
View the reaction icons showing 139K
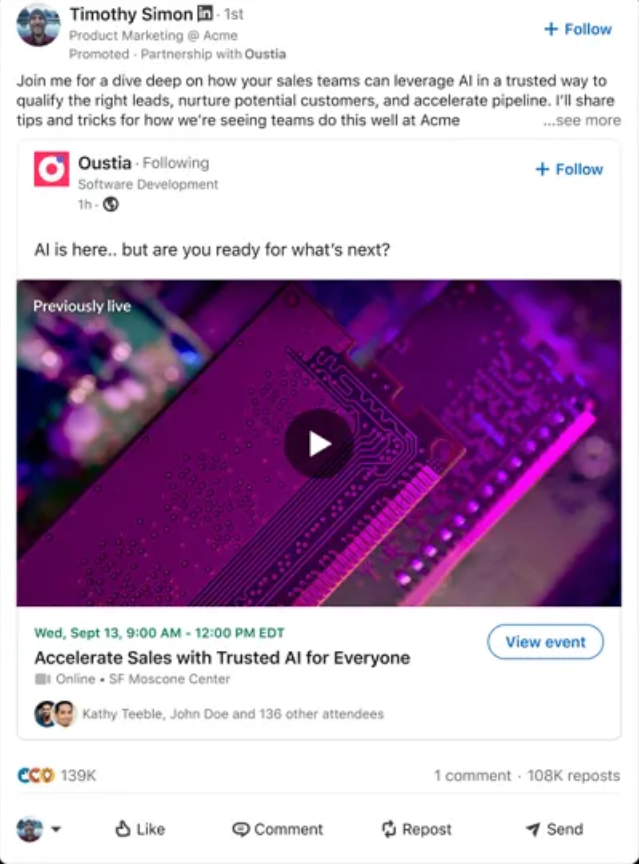36,775
